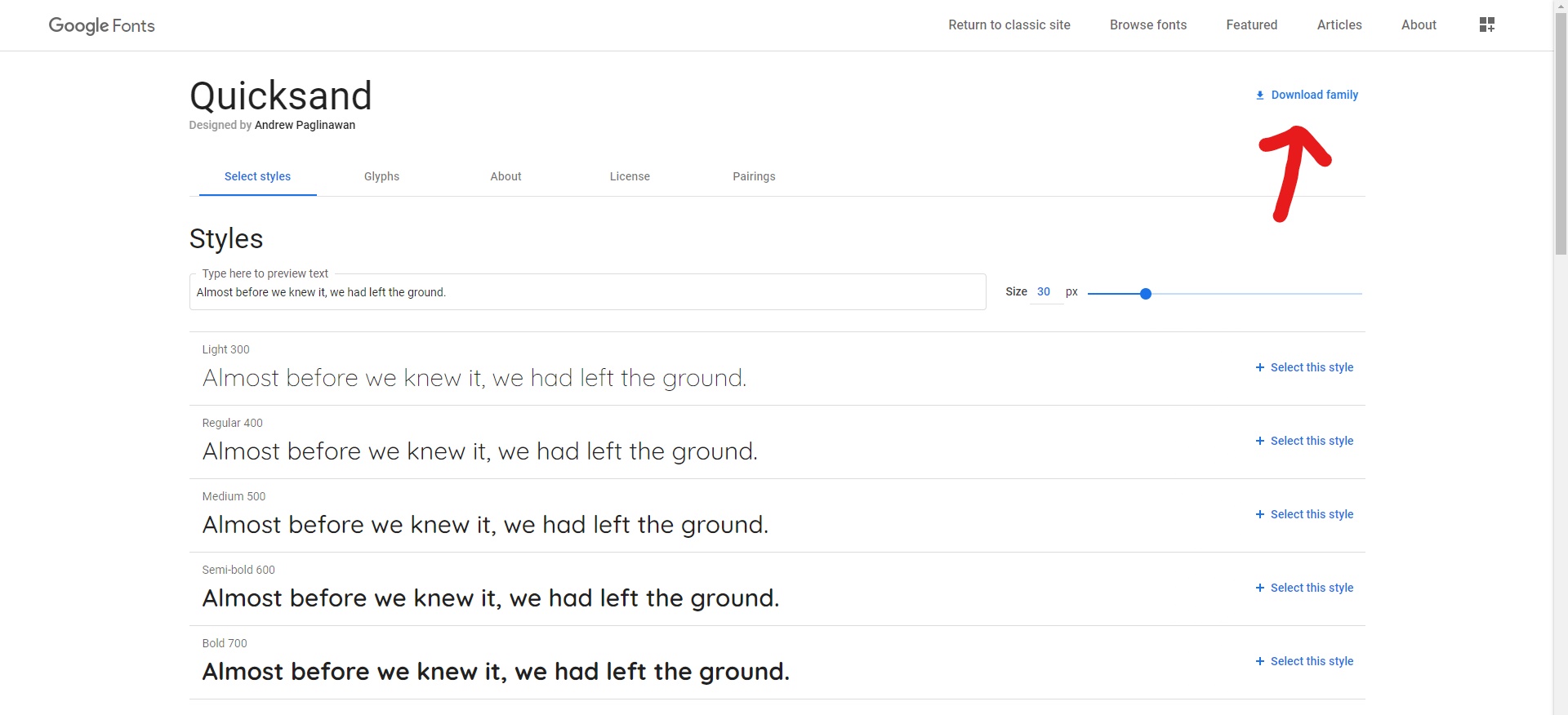Open the Pairings tab
This screenshot has height=715, width=1568.
pyautogui.click(x=754, y=176)
